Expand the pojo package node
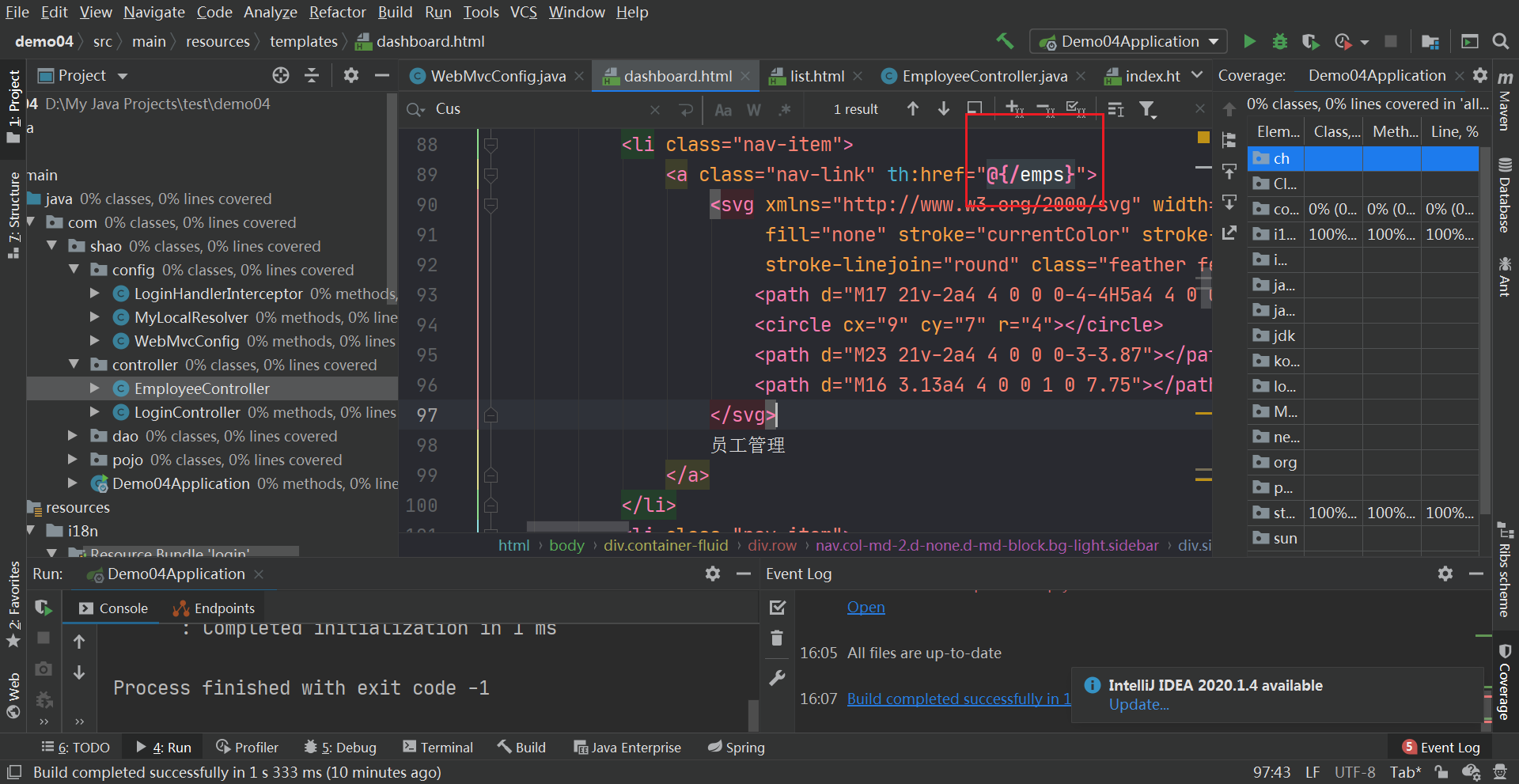The height and width of the screenshot is (784, 1519). 73,460
